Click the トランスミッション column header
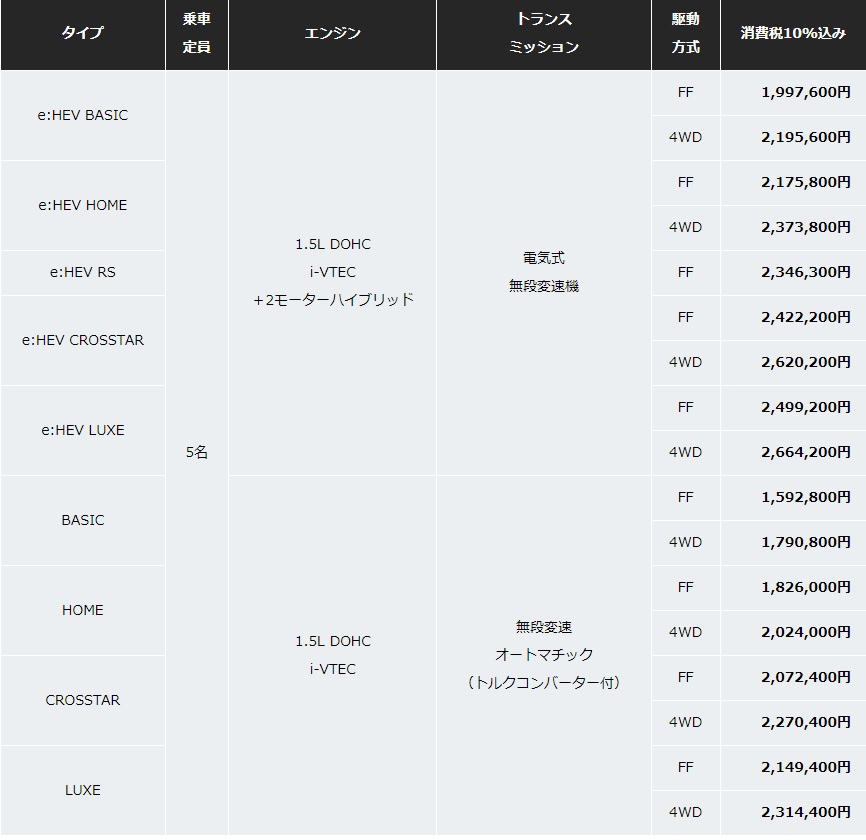The height and width of the screenshot is (840, 866). [x=544, y=33]
